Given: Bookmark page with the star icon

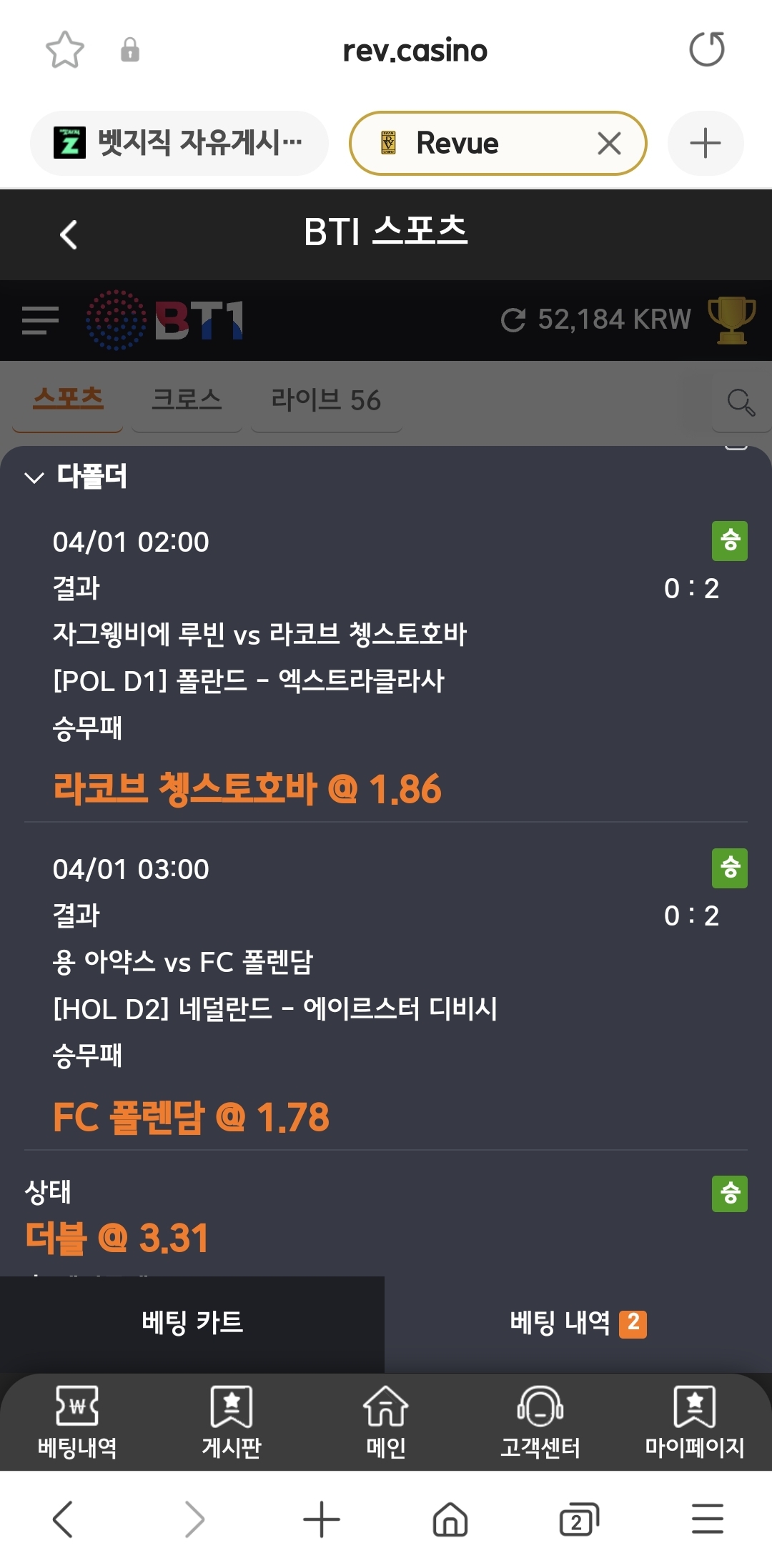Looking at the screenshot, I should coord(64,50).
